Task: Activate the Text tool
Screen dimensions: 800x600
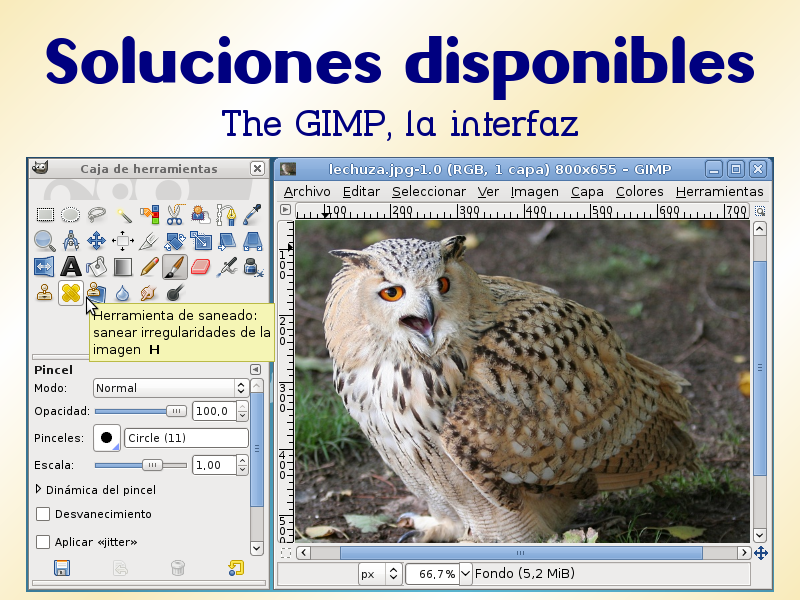Action: pyautogui.click(x=71, y=266)
